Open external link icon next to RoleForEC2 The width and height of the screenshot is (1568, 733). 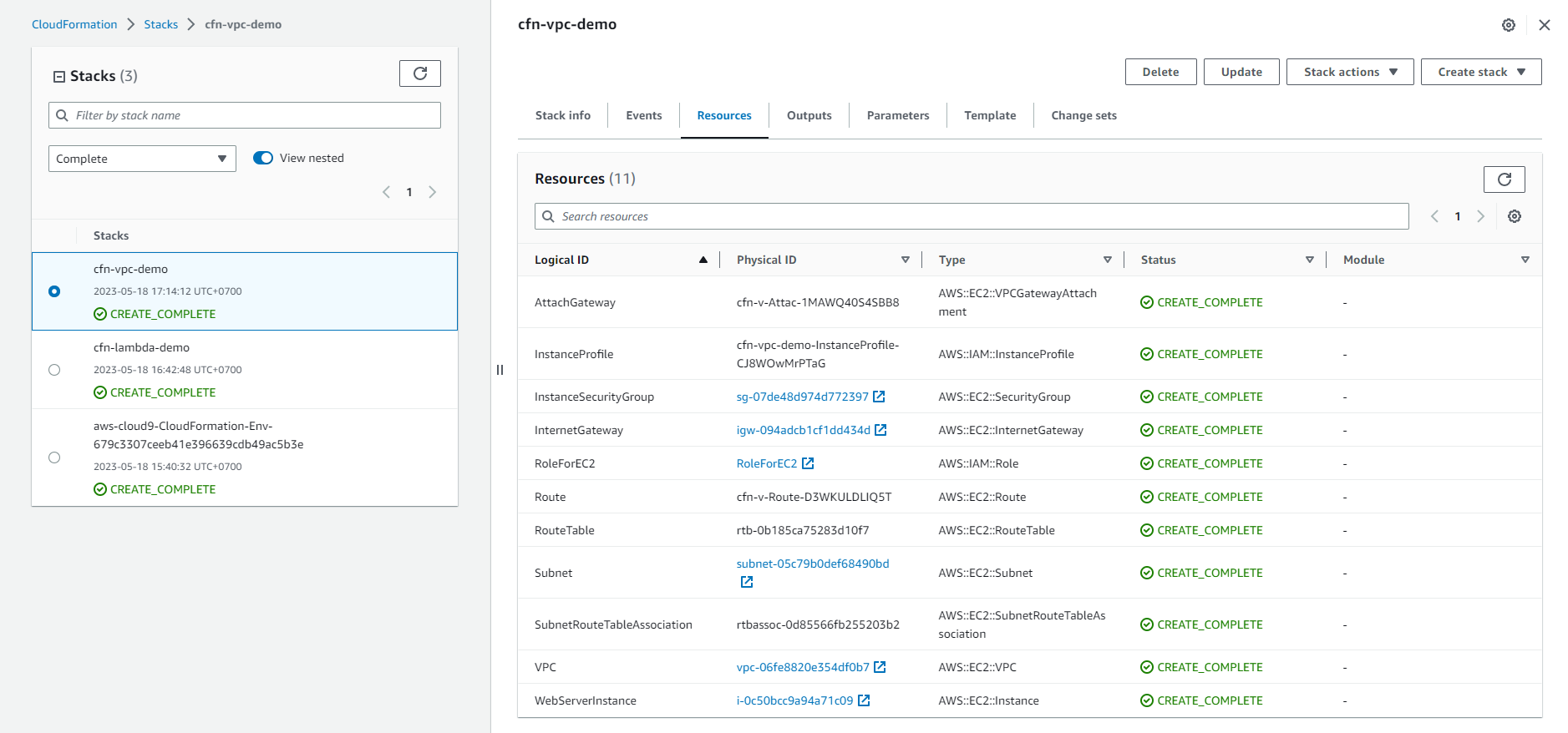coord(808,463)
